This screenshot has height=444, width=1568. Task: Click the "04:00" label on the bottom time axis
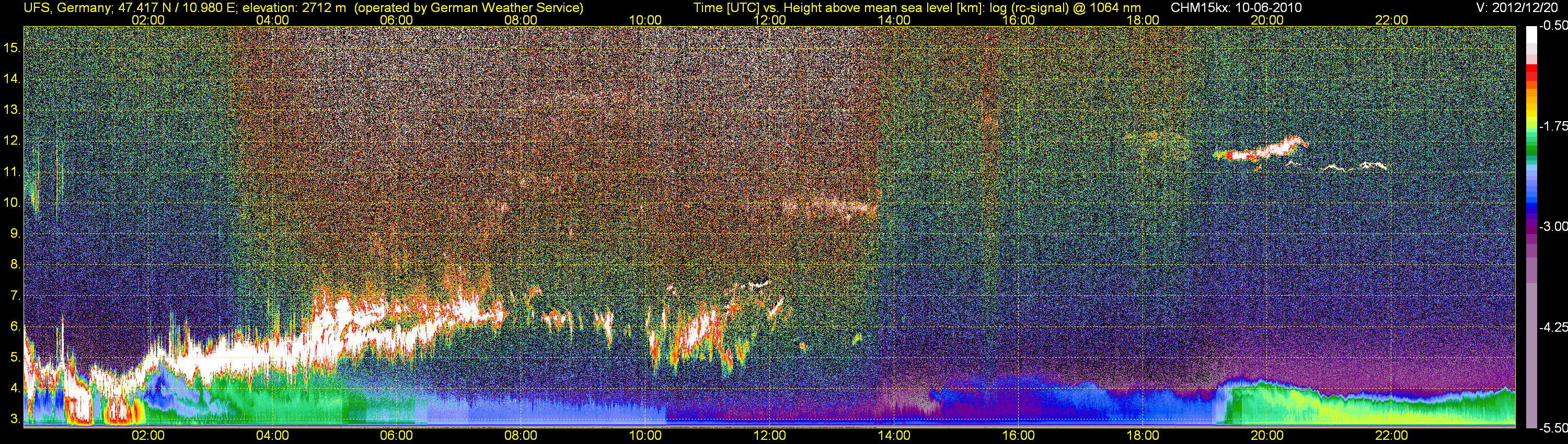pyautogui.click(x=272, y=436)
